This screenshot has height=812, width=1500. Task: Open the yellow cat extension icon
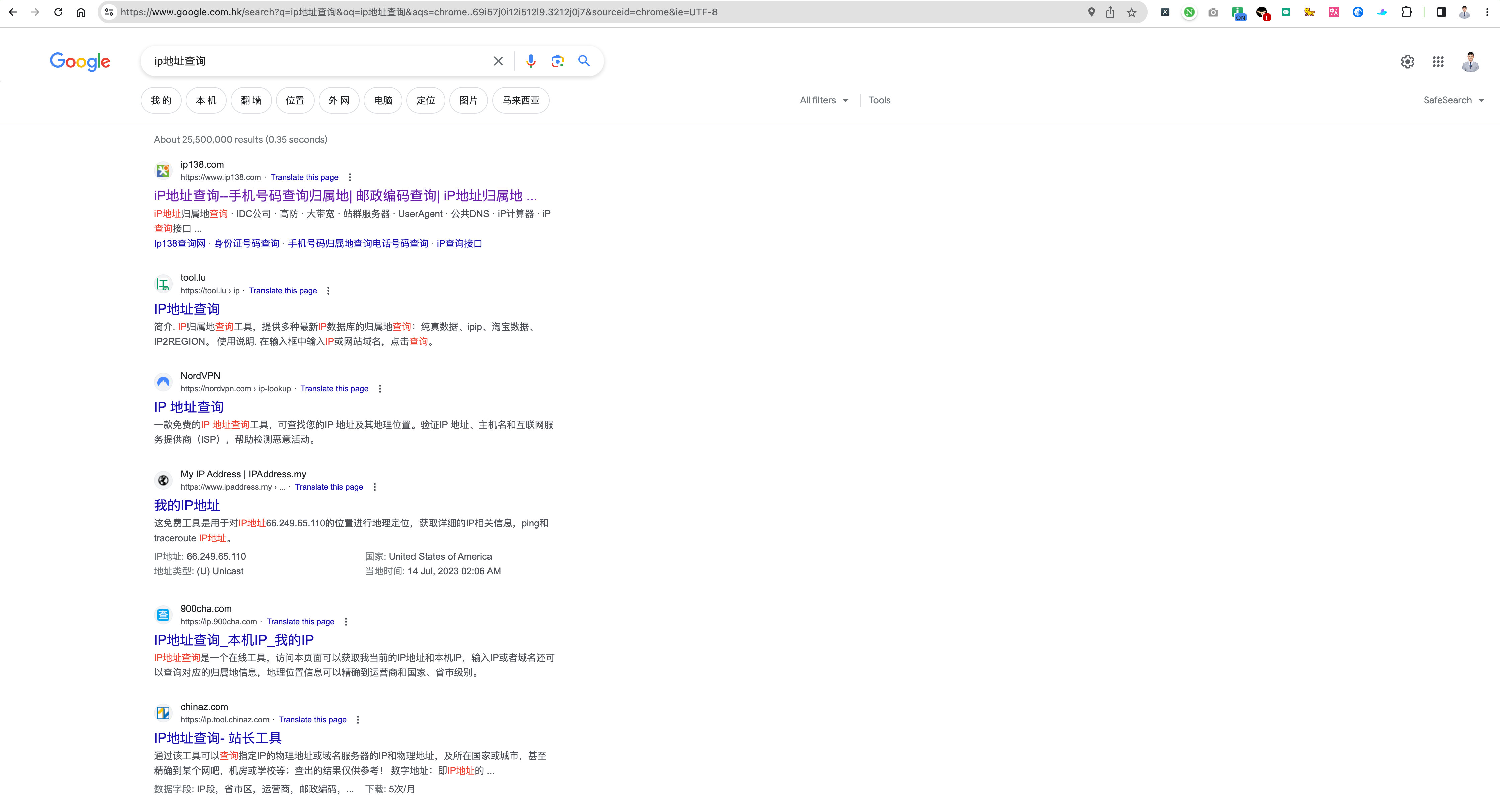point(1309,12)
